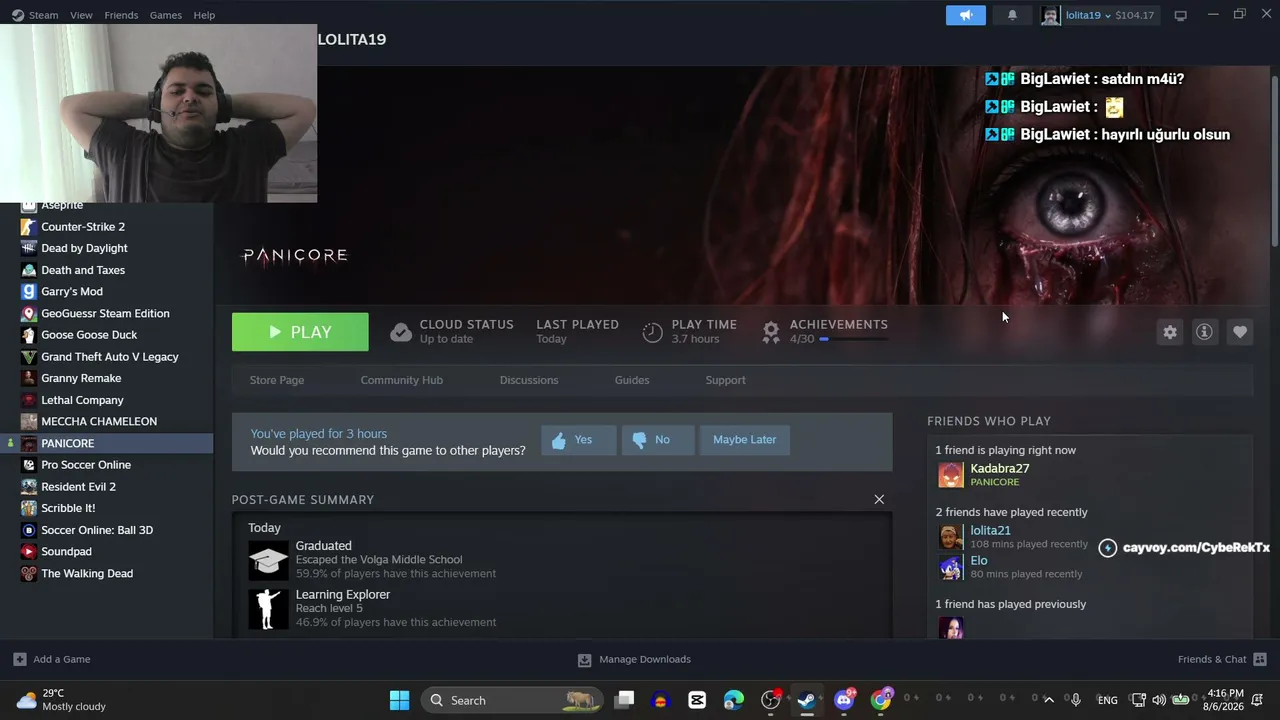This screenshot has height=720, width=1280.
Task: Launch PANICORE with the green Play button
Action: tap(300, 332)
